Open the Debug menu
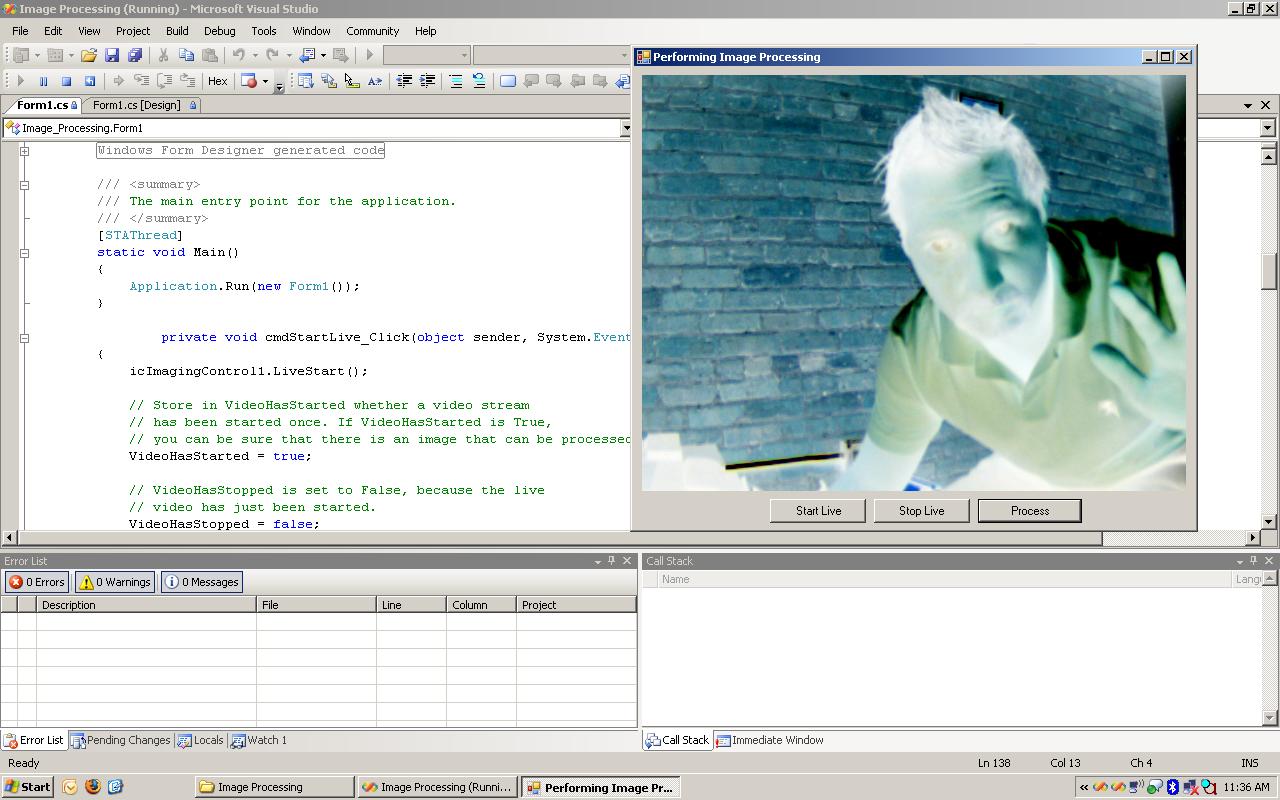 (x=219, y=31)
